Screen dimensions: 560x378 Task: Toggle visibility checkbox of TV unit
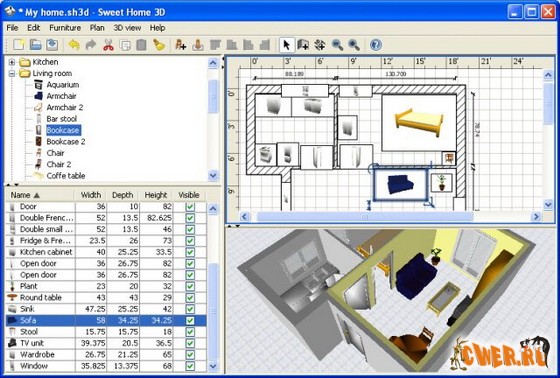click(x=190, y=343)
